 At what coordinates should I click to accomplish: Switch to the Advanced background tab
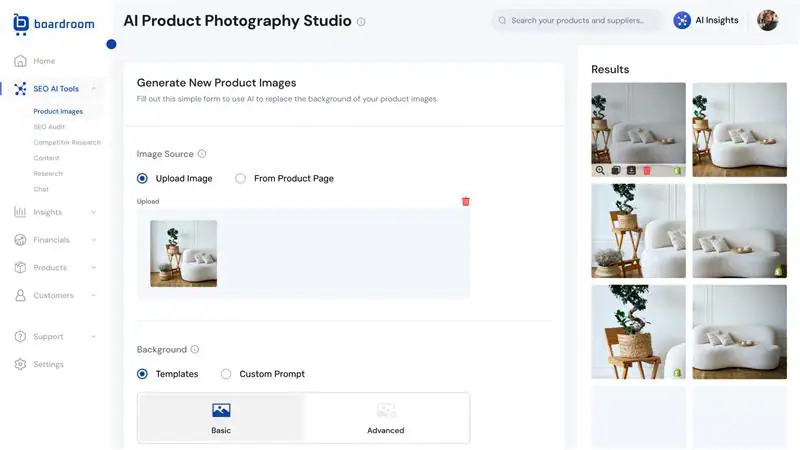(386, 418)
